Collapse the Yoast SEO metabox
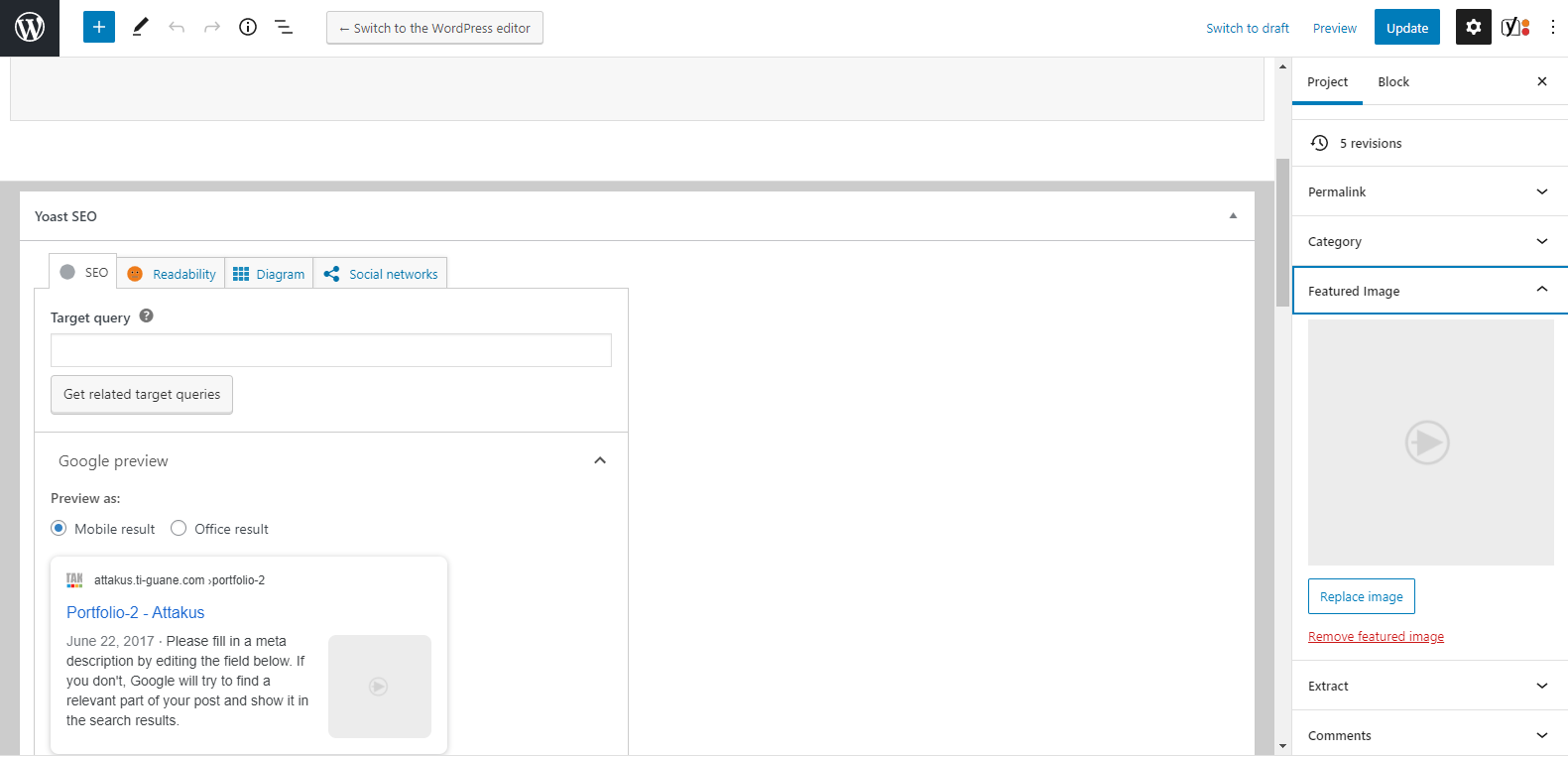The image size is (1568, 757). tap(1233, 216)
